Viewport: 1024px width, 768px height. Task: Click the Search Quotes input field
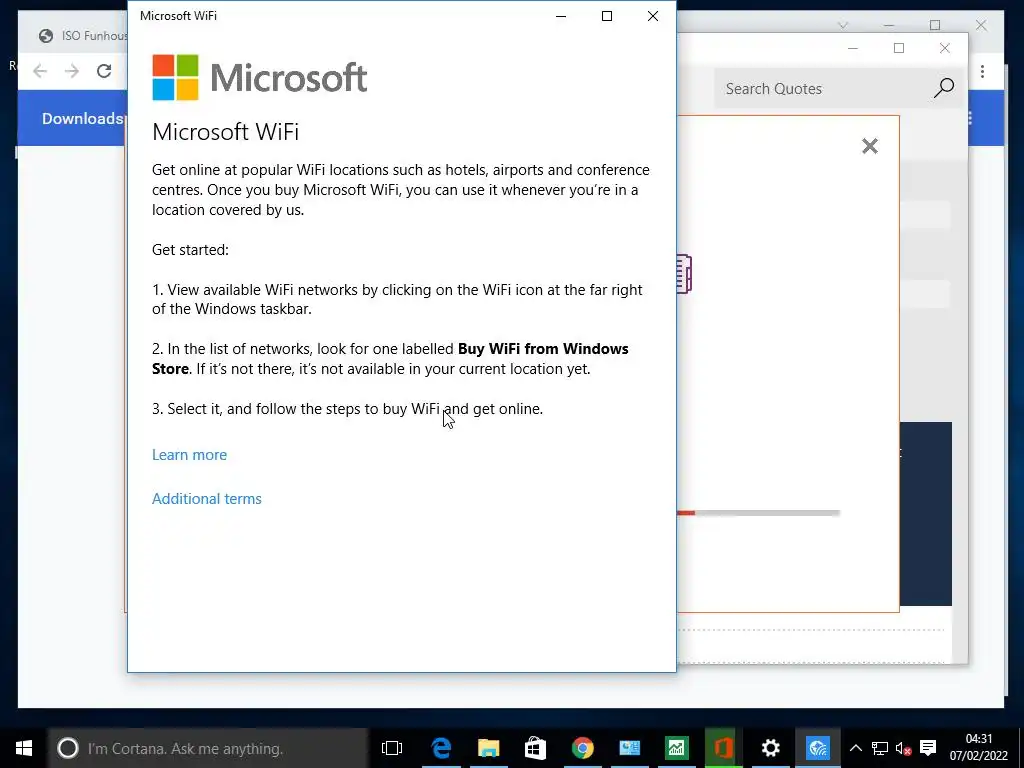823,89
